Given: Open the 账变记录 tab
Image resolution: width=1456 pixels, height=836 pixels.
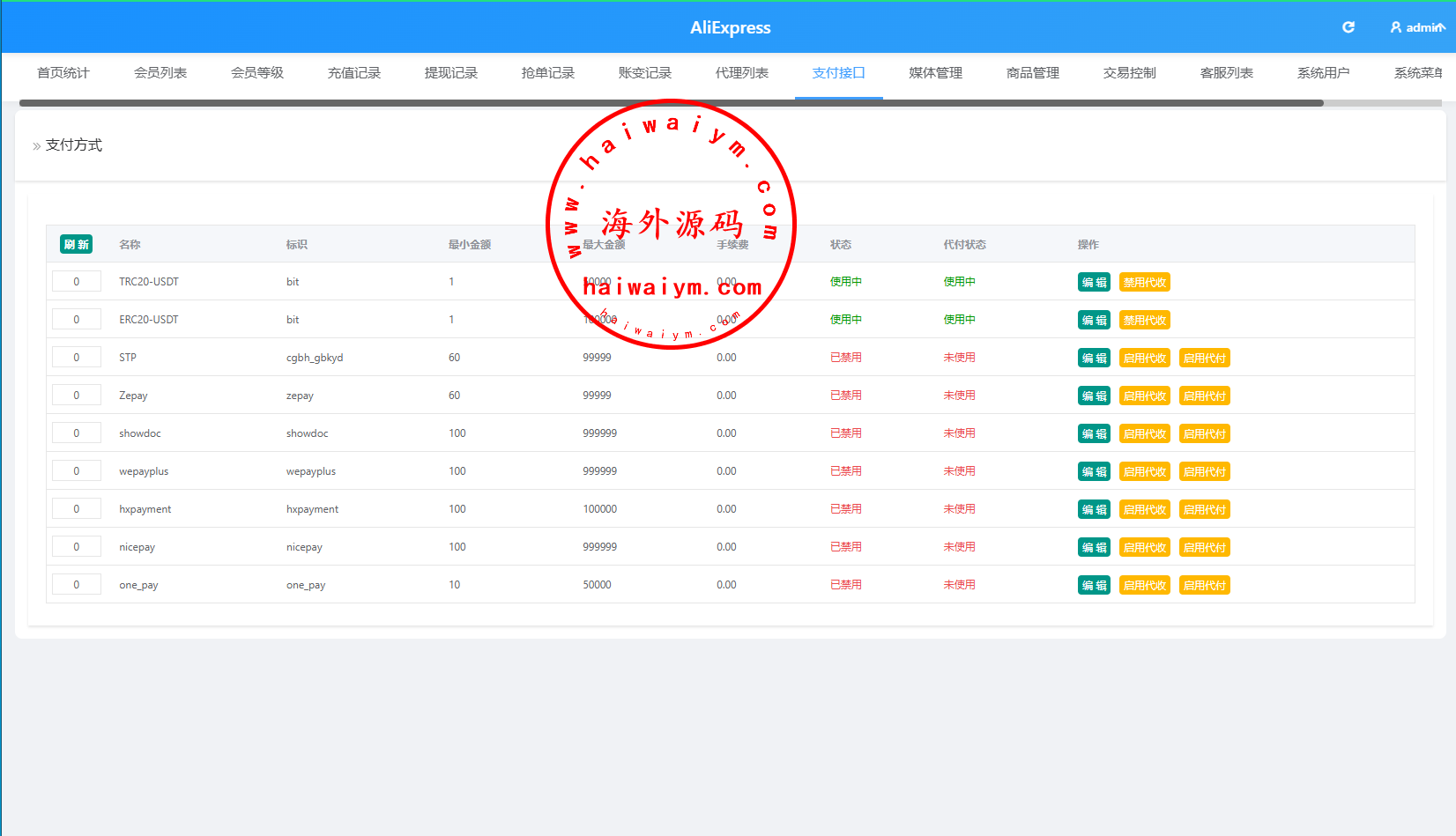Looking at the screenshot, I should point(645,73).
